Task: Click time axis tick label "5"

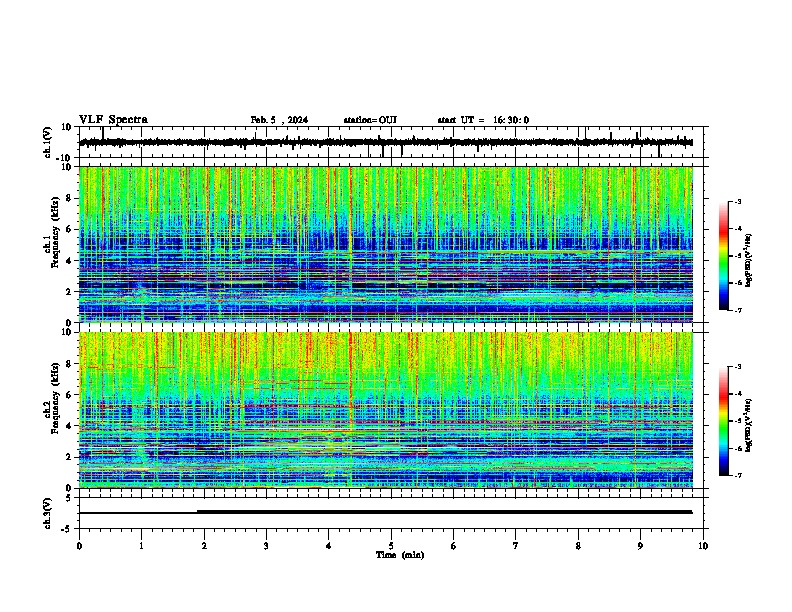Action: tap(391, 546)
